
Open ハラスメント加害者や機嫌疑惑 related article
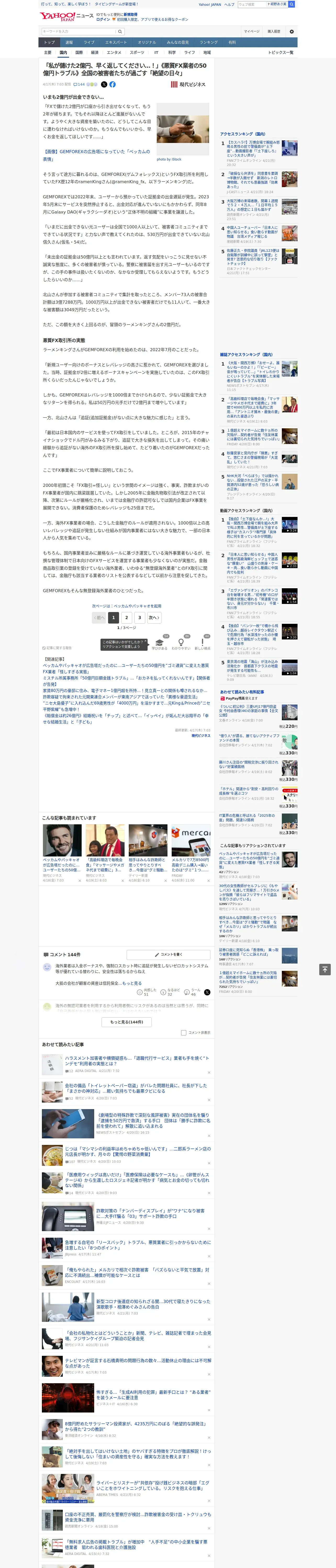point(137,1061)
